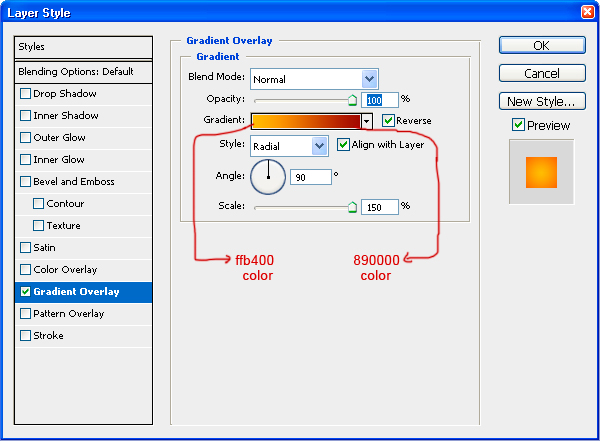
Task: Select Blending Options: Default entry
Action: pos(83,72)
